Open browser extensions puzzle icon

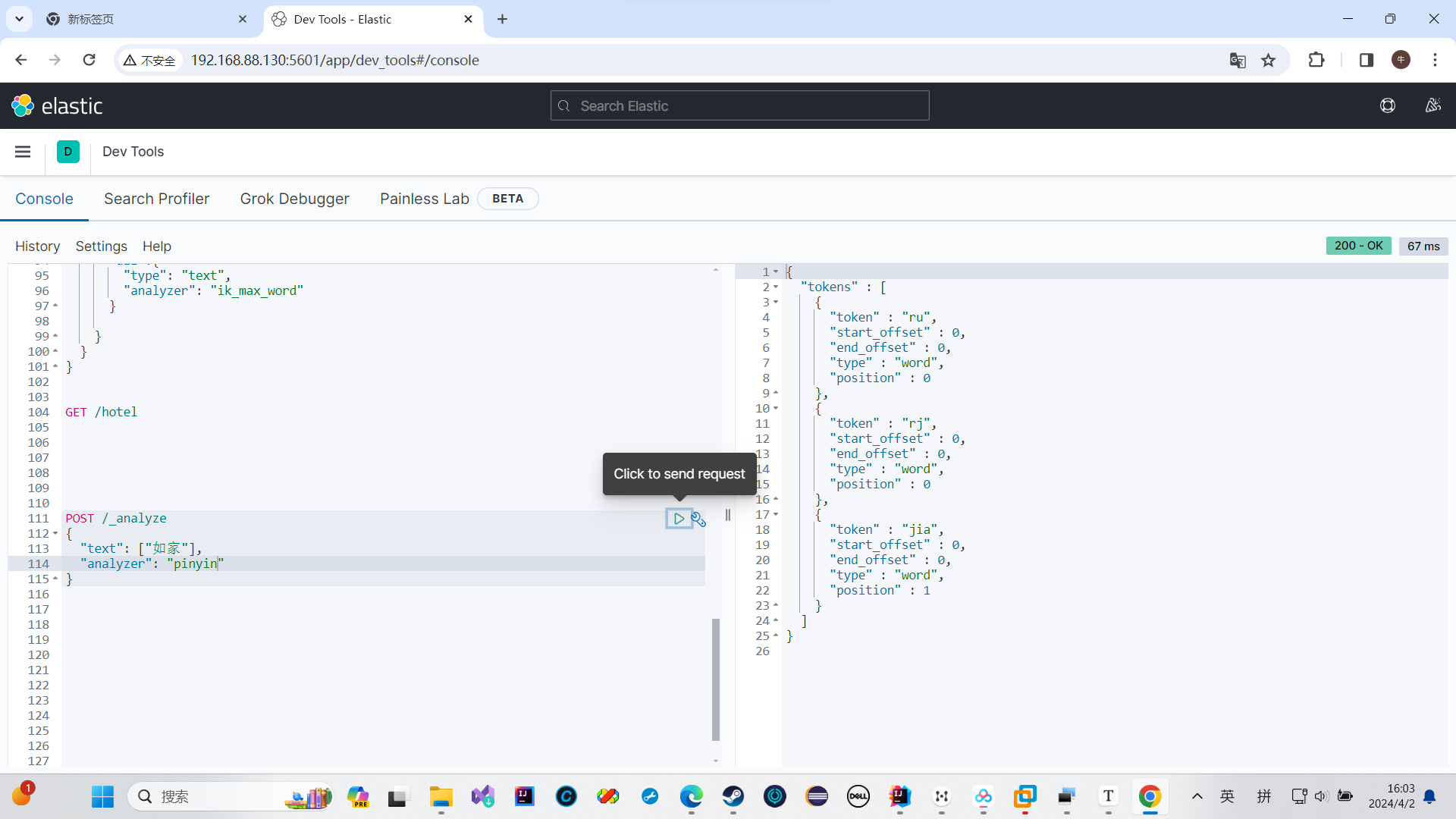coord(1316,61)
